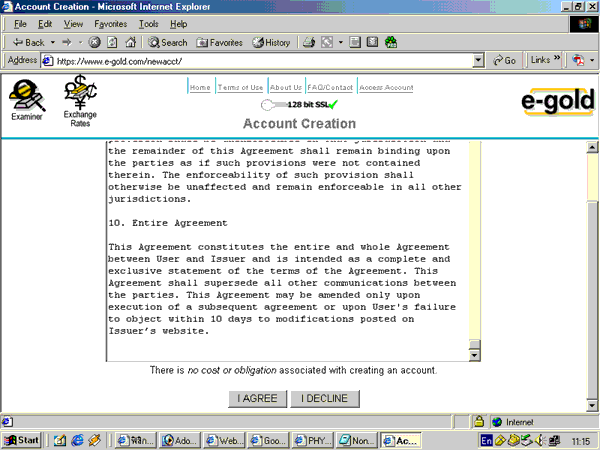Switch to the Goo... taskbar window
Screen dimensions: 600x450
[268, 440]
